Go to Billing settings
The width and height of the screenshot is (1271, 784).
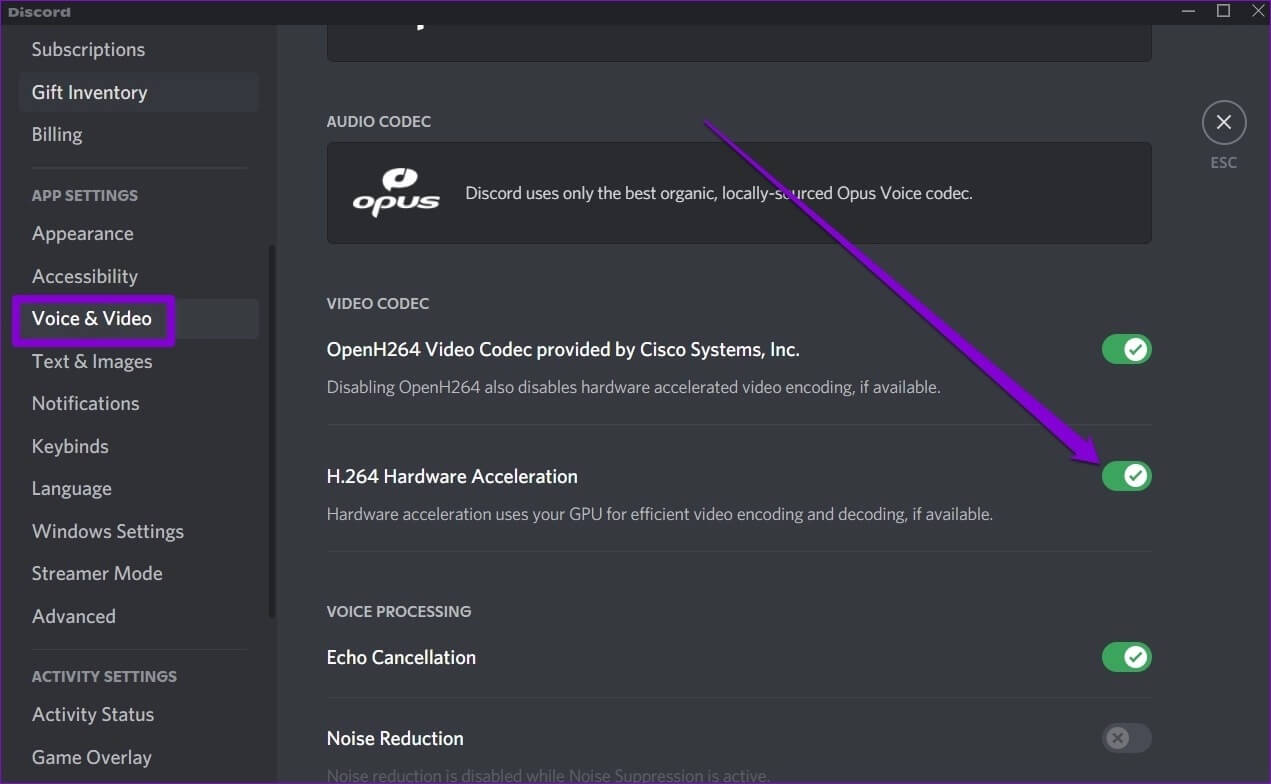click(138, 134)
